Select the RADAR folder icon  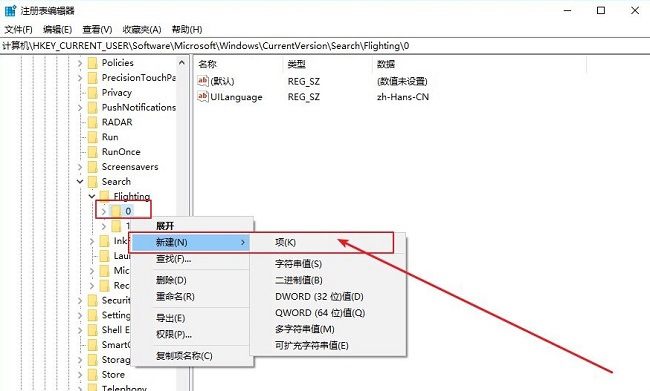point(93,122)
